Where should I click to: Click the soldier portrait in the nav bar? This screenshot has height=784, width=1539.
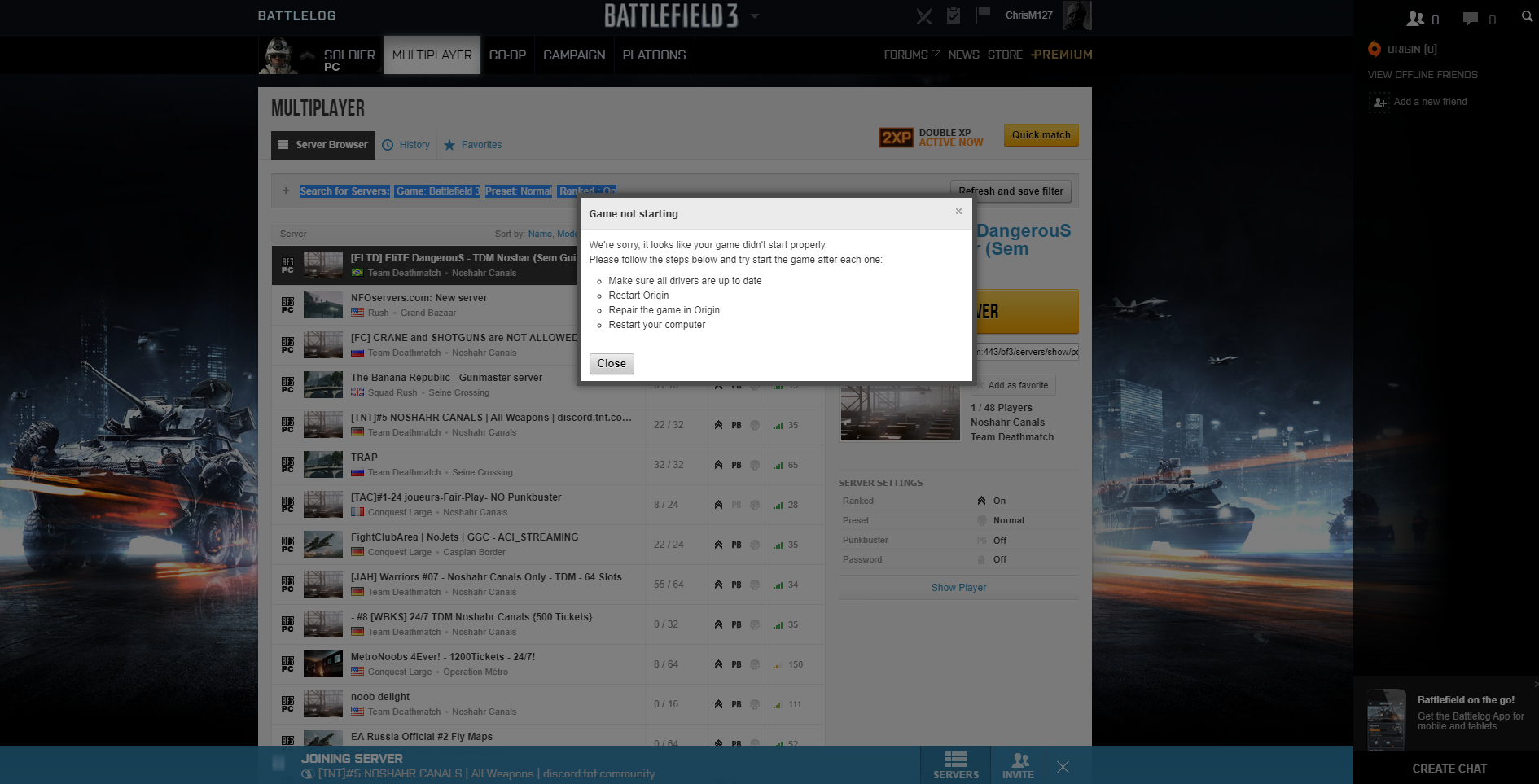278,55
